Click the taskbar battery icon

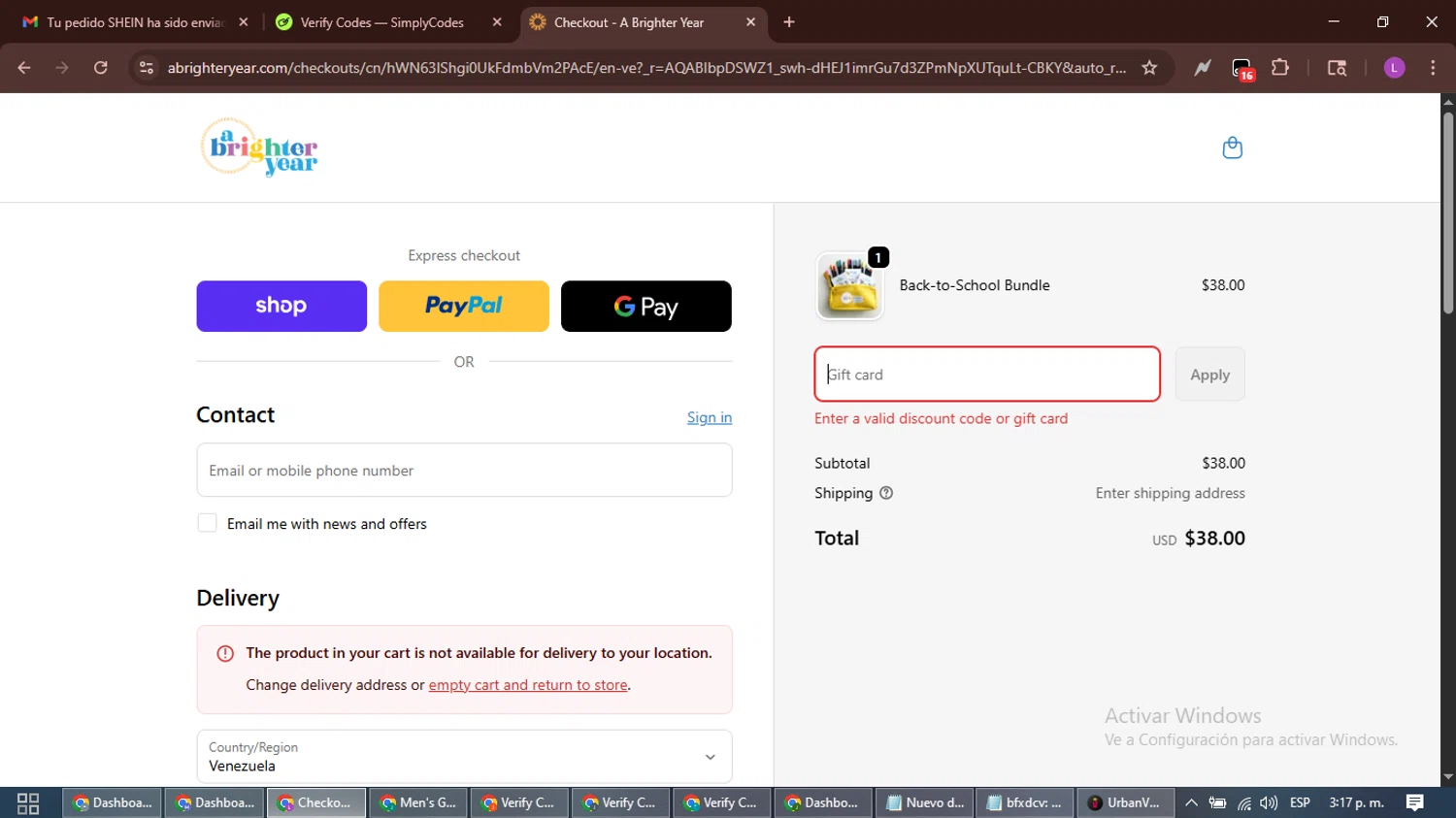[1217, 802]
